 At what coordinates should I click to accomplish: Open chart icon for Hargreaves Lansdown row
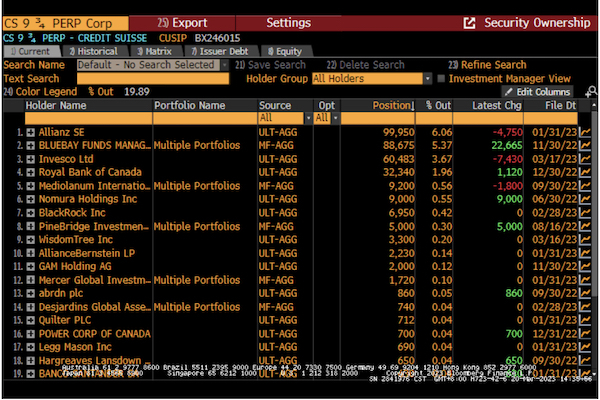(585, 361)
